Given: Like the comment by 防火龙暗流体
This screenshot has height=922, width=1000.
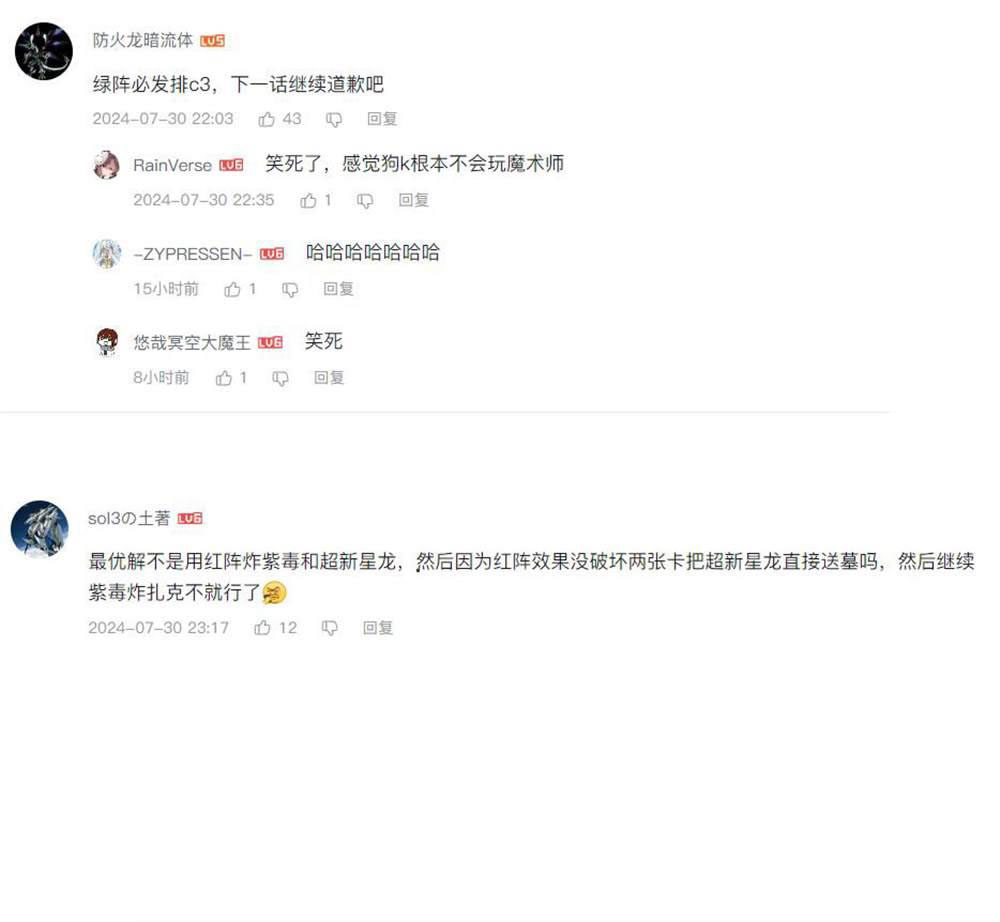Looking at the screenshot, I should (x=267, y=119).
